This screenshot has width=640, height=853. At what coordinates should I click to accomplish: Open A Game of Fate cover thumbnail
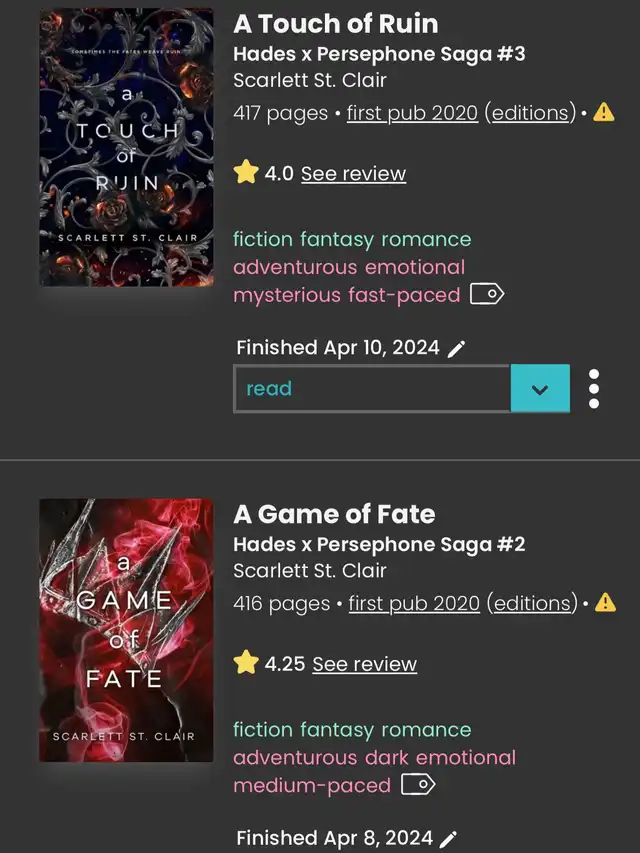pyautogui.click(x=127, y=630)
